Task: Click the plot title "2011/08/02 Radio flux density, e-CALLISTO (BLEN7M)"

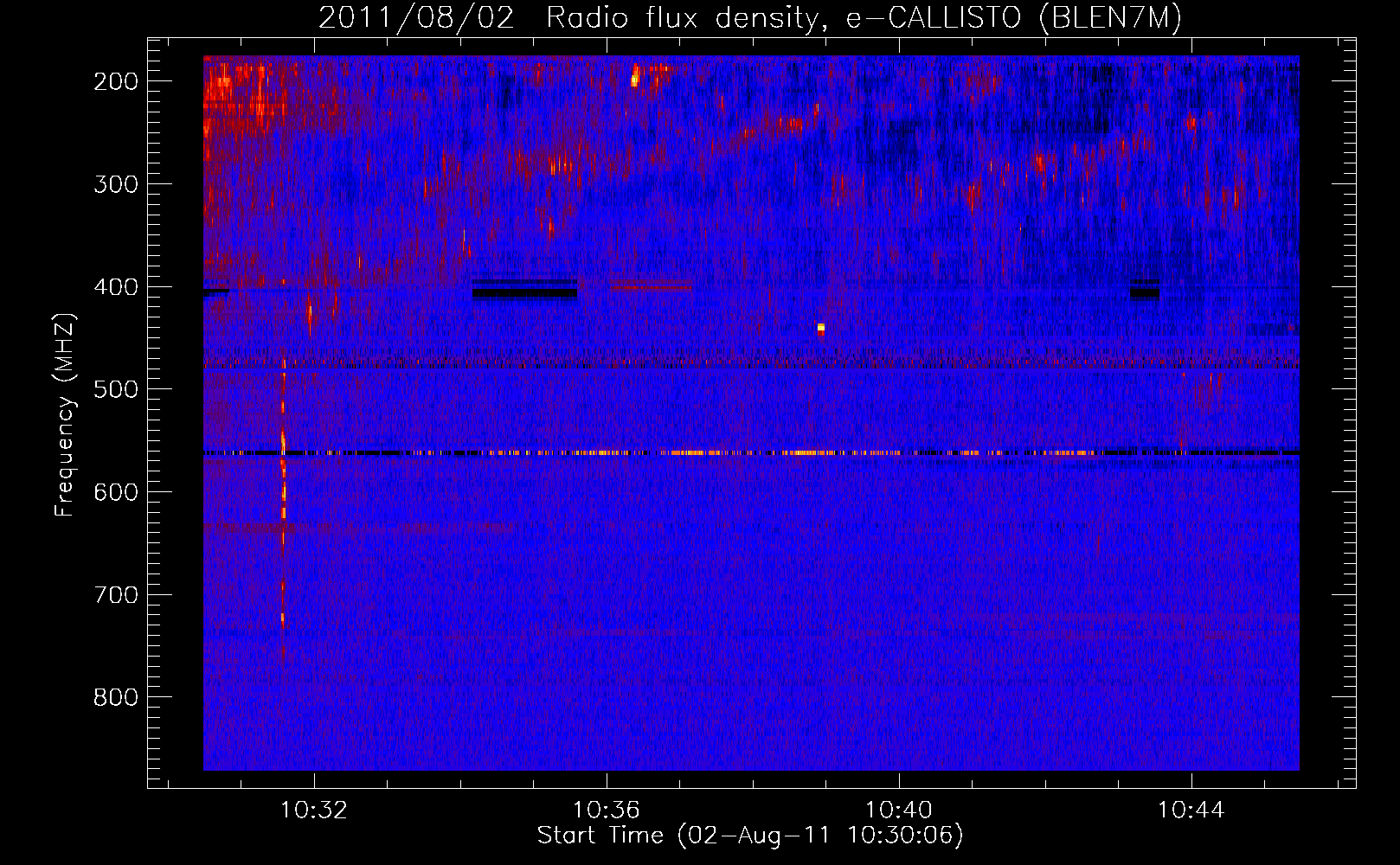Action: [750, 17]
